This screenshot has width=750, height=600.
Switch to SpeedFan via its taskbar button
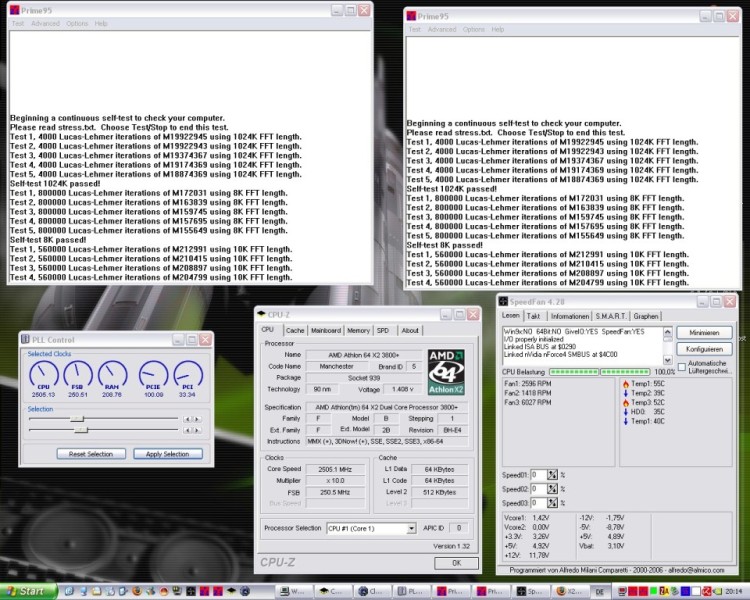point(529,592)
